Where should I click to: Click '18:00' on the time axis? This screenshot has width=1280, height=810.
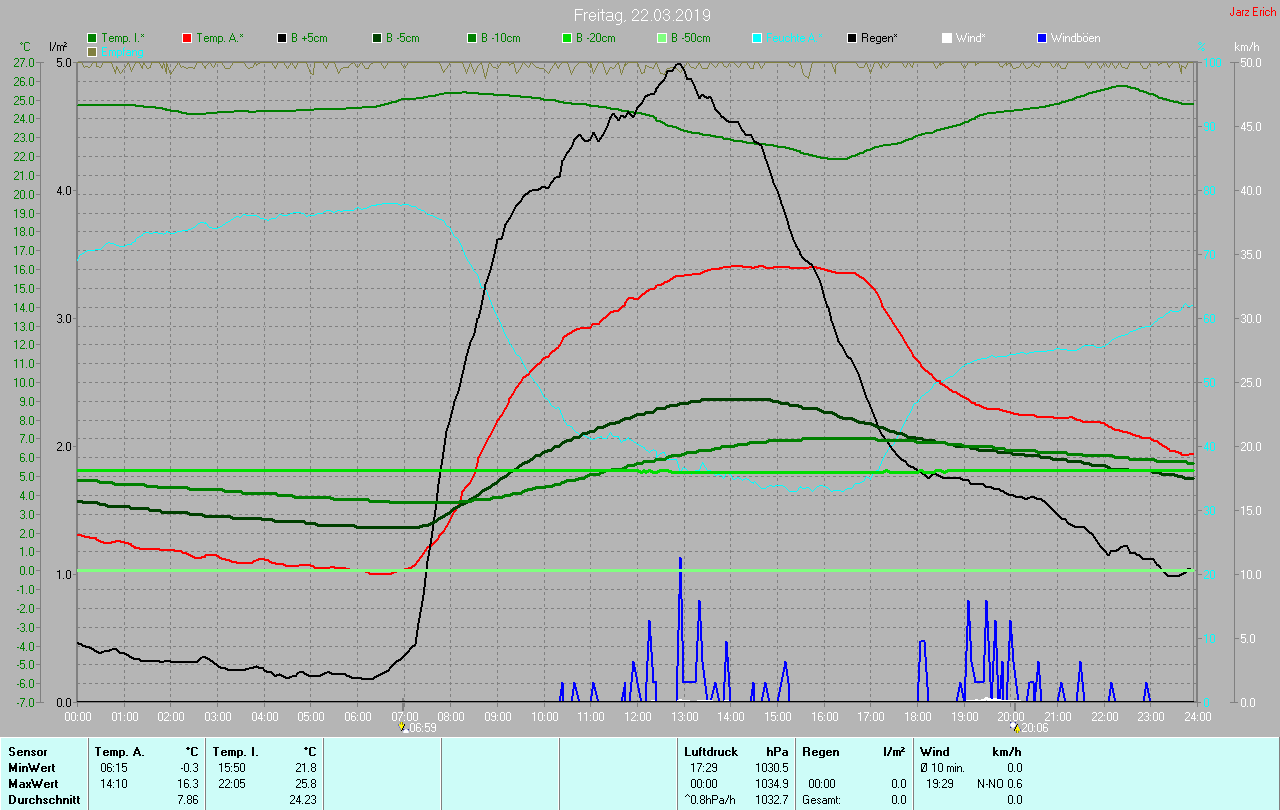pos(917,717)
